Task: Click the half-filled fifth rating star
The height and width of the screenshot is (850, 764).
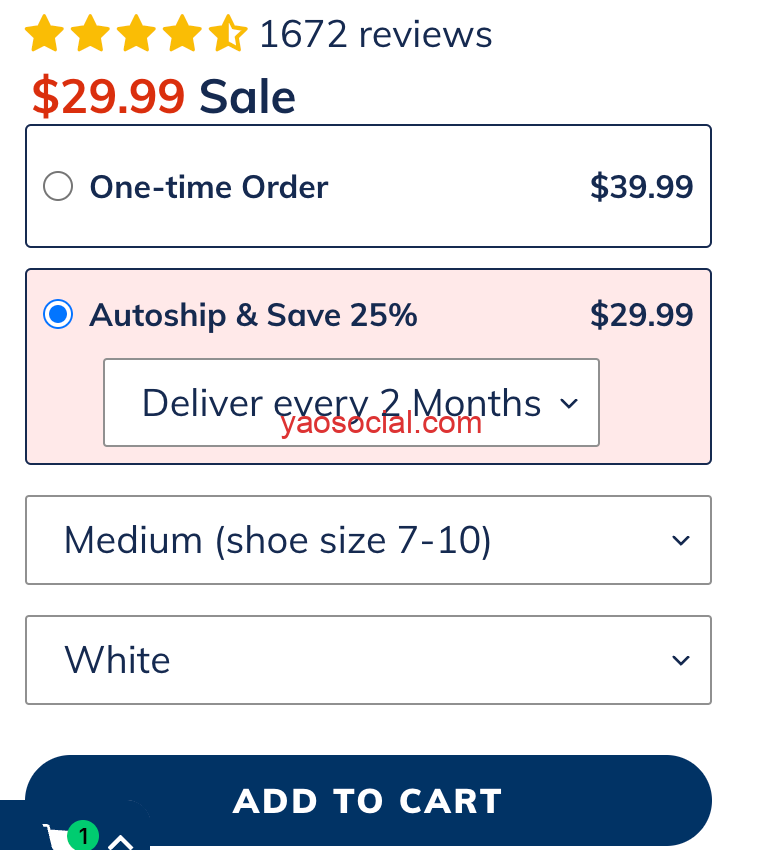Action: click(227, 35)
